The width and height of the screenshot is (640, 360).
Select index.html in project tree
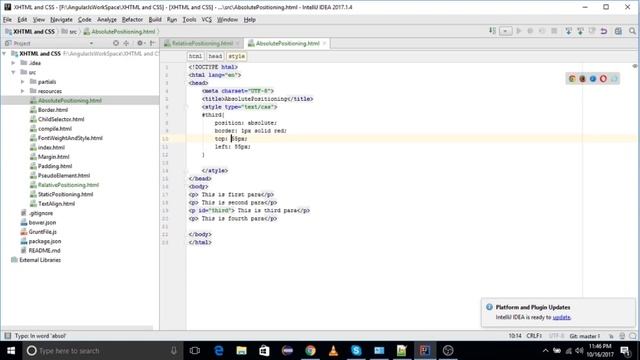(51, 147)
